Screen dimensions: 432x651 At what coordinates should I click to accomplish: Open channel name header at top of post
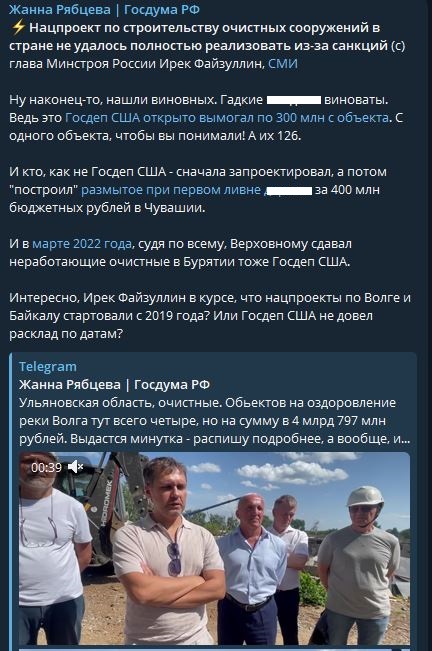click(104, 9)
